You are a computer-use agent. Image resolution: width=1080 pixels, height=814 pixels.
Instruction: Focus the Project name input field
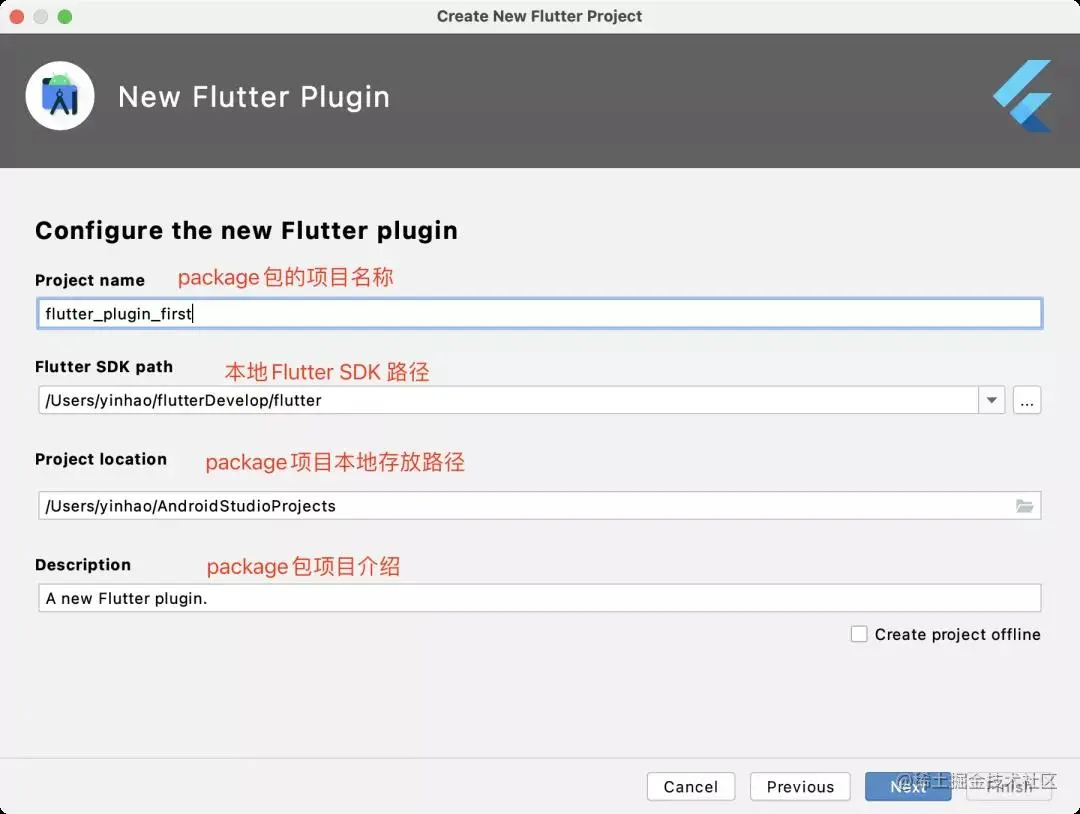539,313
